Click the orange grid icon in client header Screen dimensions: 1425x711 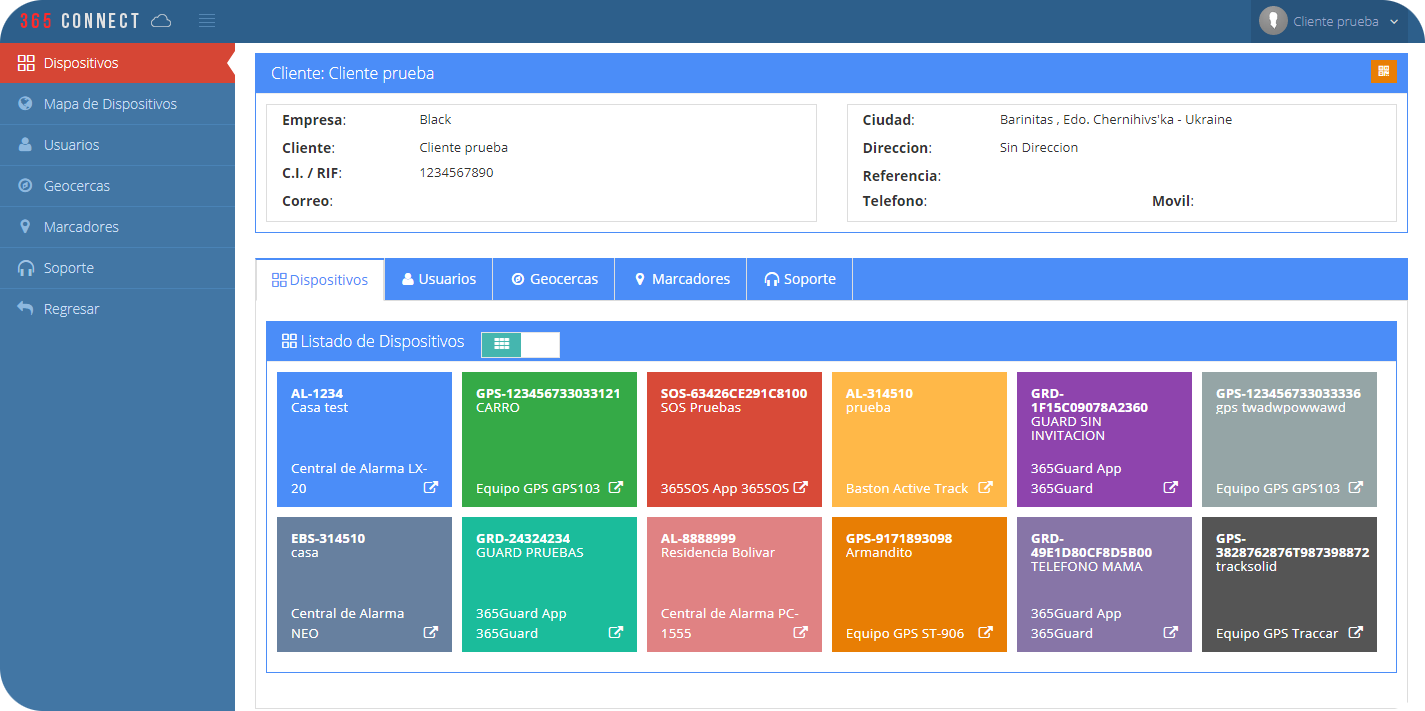pos(1384,71)
